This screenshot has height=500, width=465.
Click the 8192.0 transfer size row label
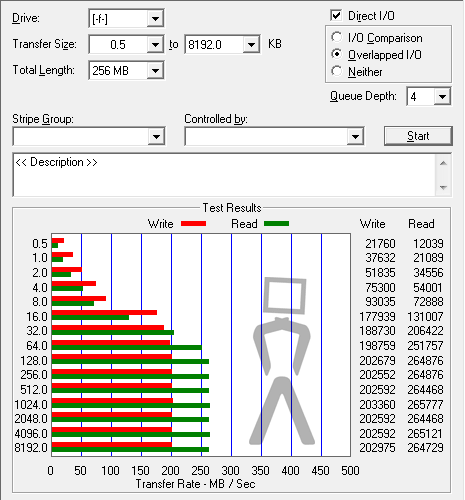click(x=31, y=448)
